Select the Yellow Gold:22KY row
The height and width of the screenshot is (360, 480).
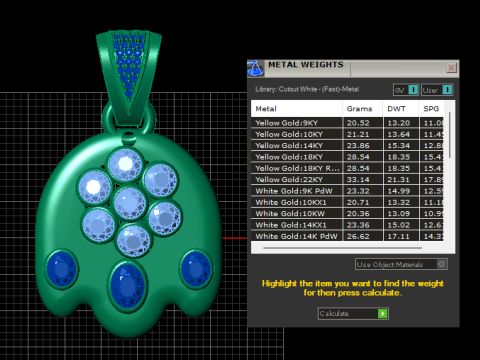coord(347,179)
